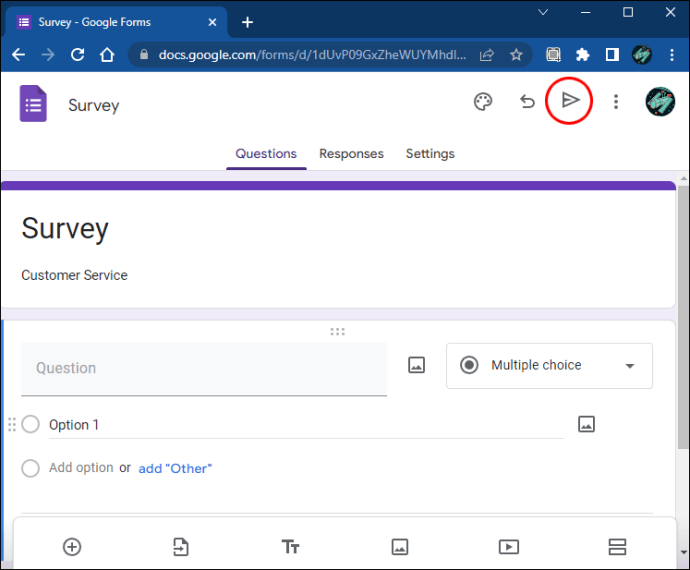Click the Question title input field
This screenshot has height=570, width=690.
(x=203, y=368)
